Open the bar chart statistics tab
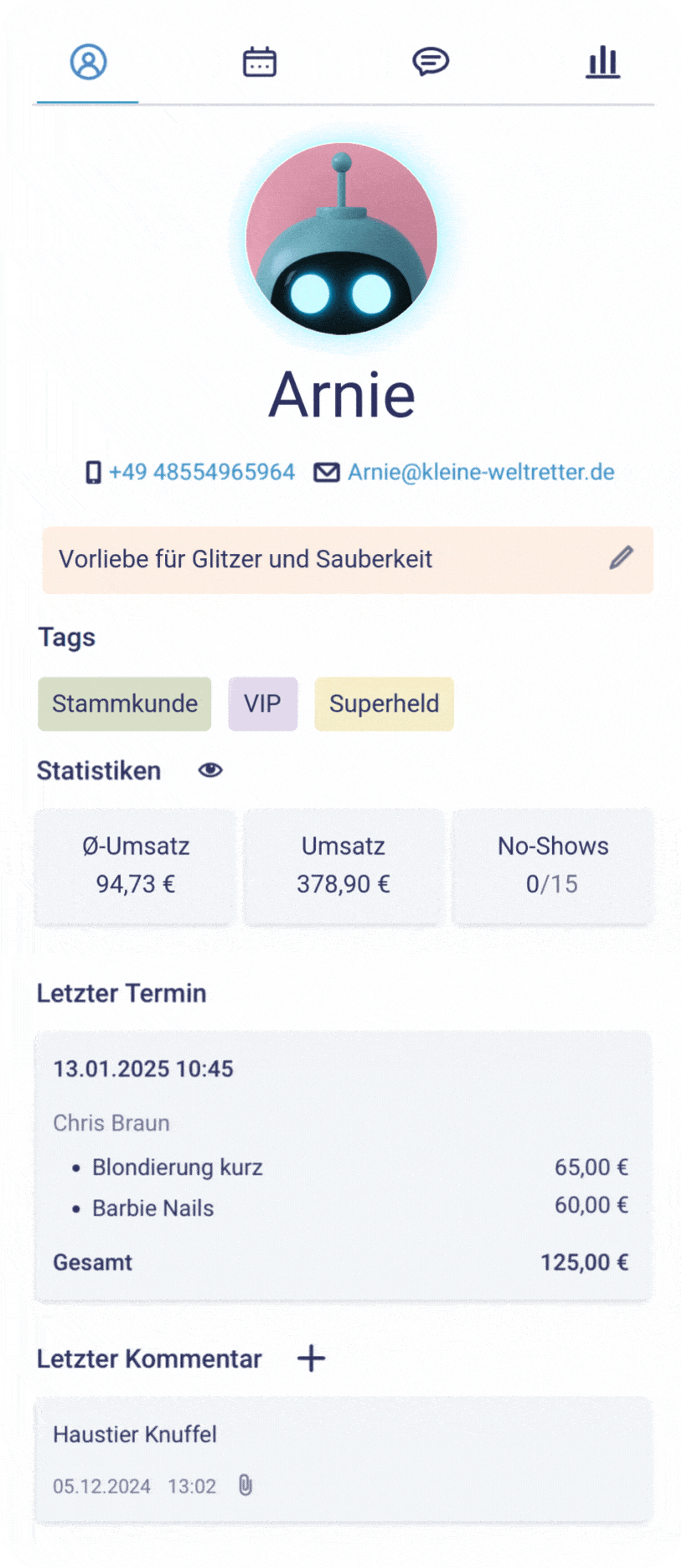The width and height of the screenshot is (682, 1568). pos(602,62)
